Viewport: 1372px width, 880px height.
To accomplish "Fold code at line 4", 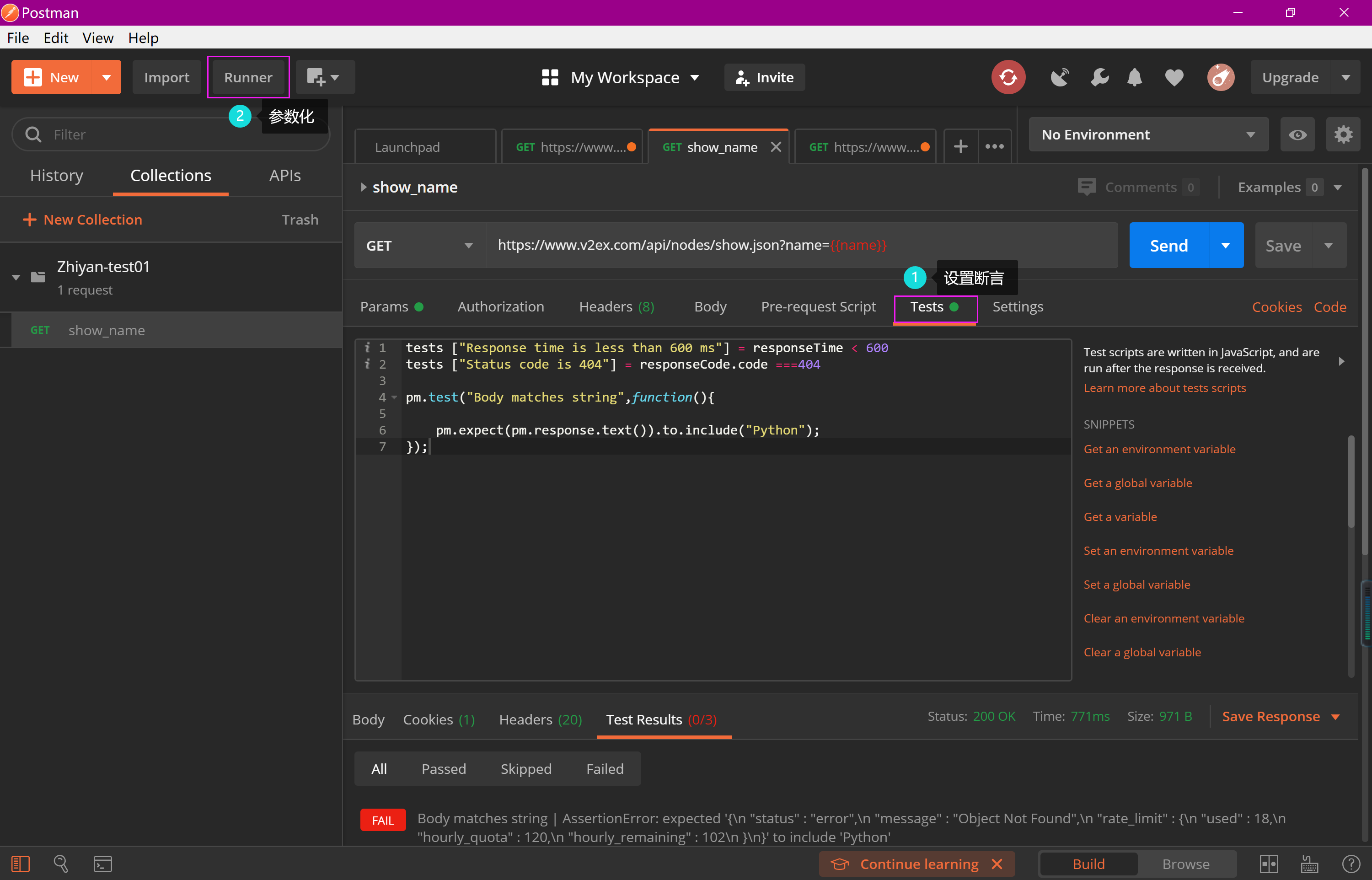I will point(394,397).
